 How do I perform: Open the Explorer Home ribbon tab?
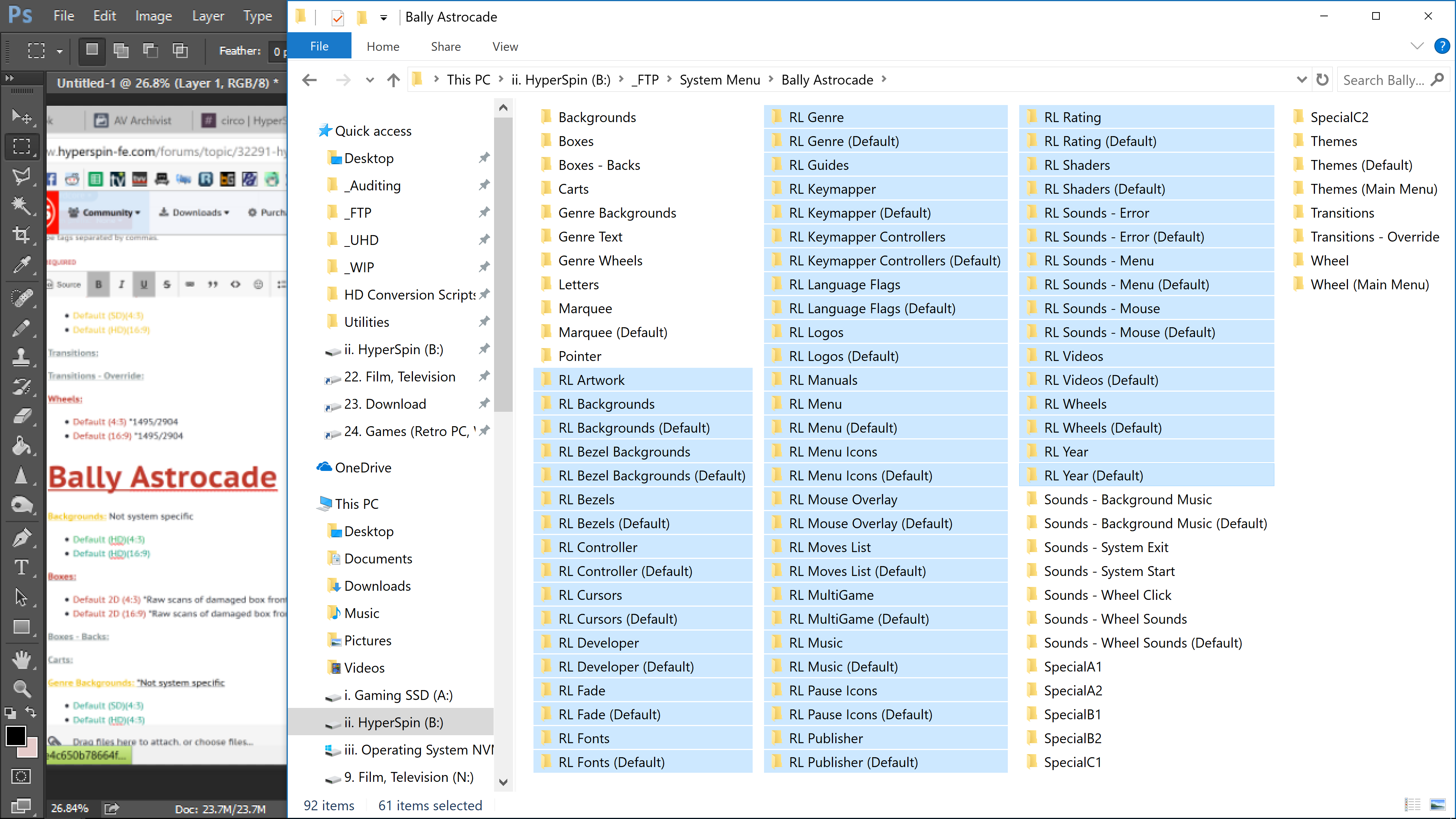(383, 46)
